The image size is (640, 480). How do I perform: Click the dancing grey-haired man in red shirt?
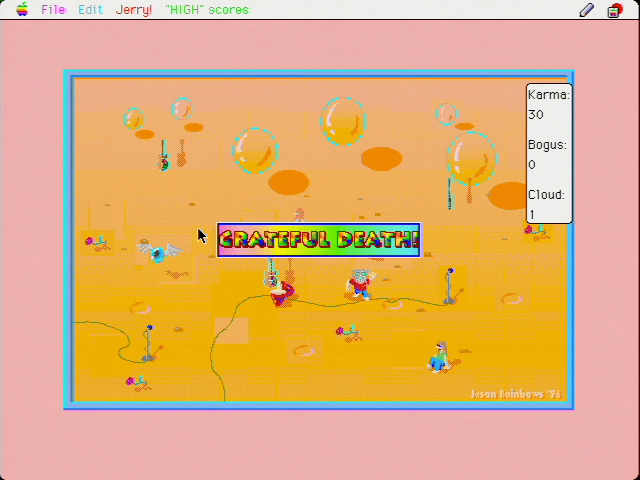pyautogui.click(x=360, y=284)
